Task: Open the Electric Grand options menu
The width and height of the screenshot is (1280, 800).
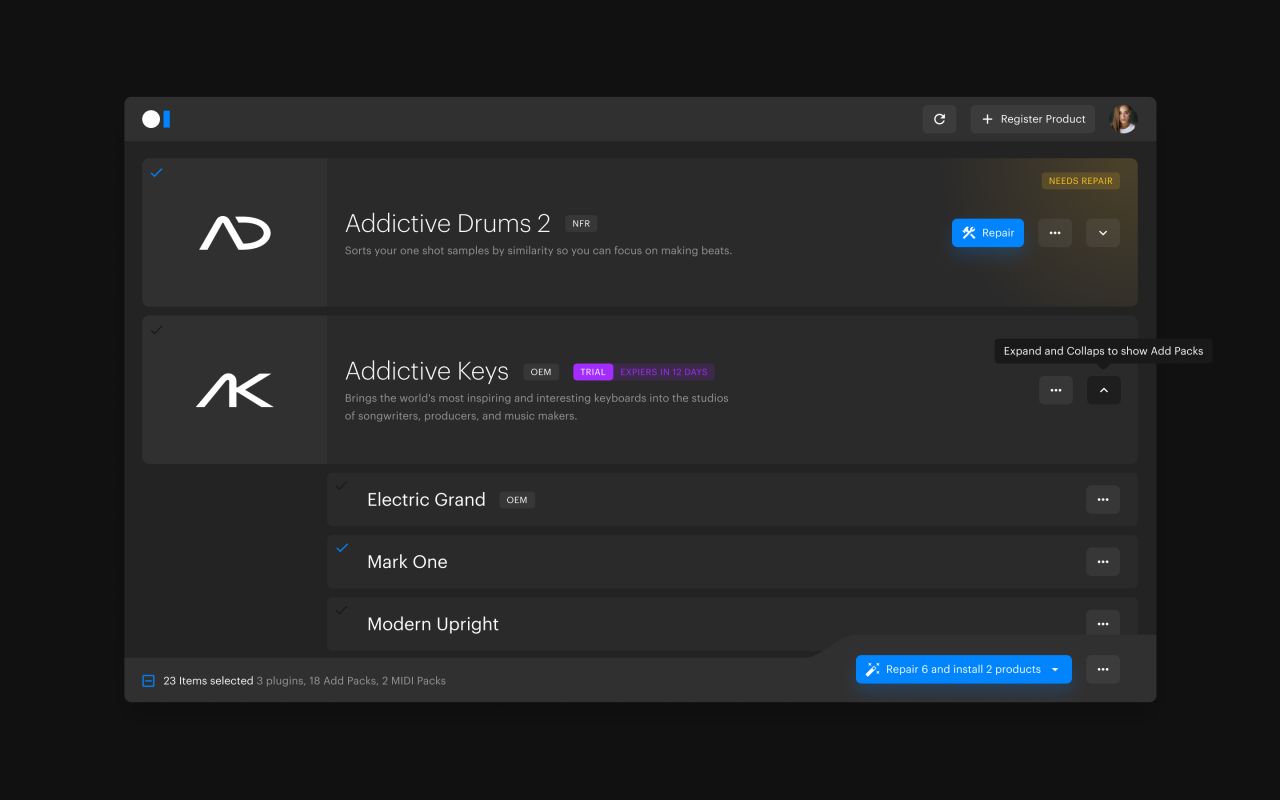Action: pyautogui.click(x=1102, y=499)
